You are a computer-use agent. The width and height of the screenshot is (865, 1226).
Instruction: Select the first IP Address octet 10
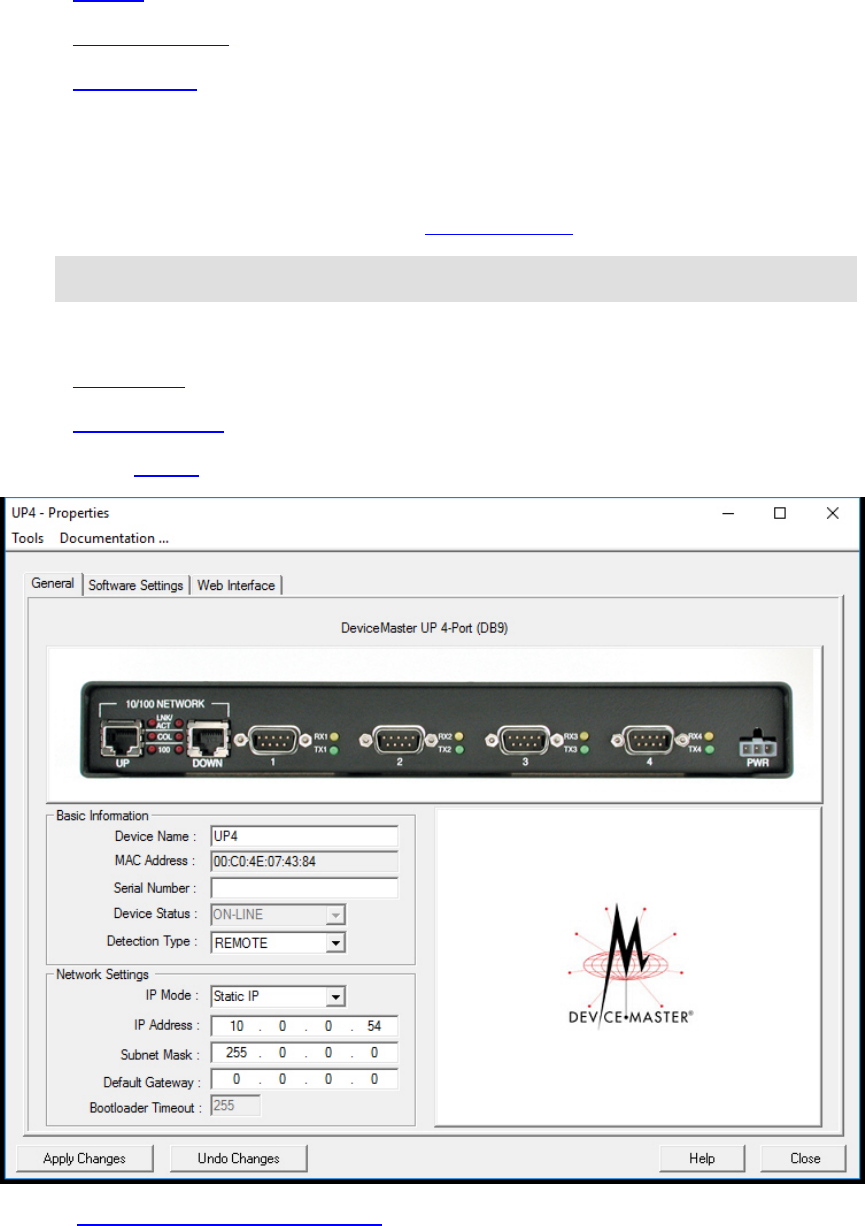point(235,1026)
